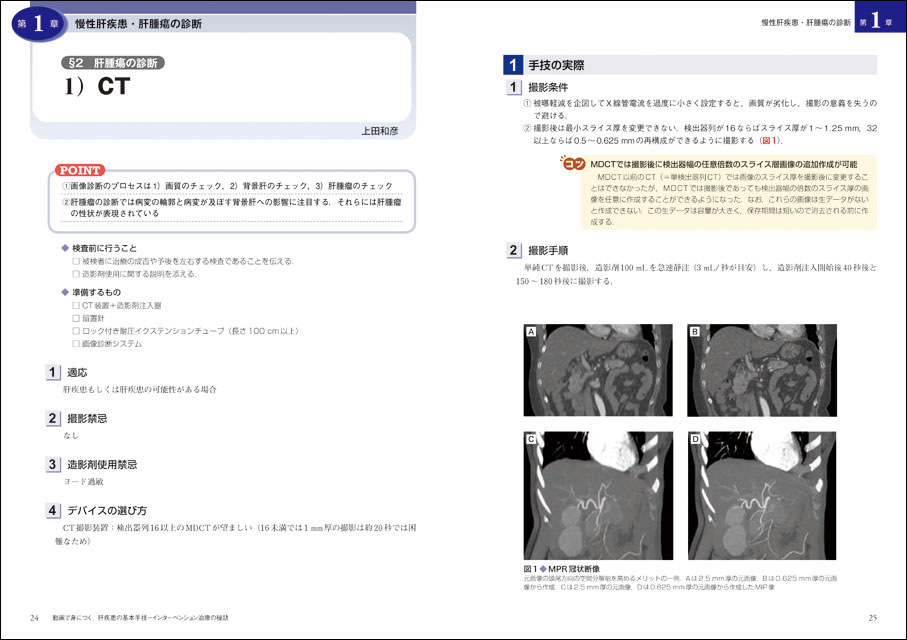Click the §2 肝腫瘍の診断 section tab

(113, 62)
